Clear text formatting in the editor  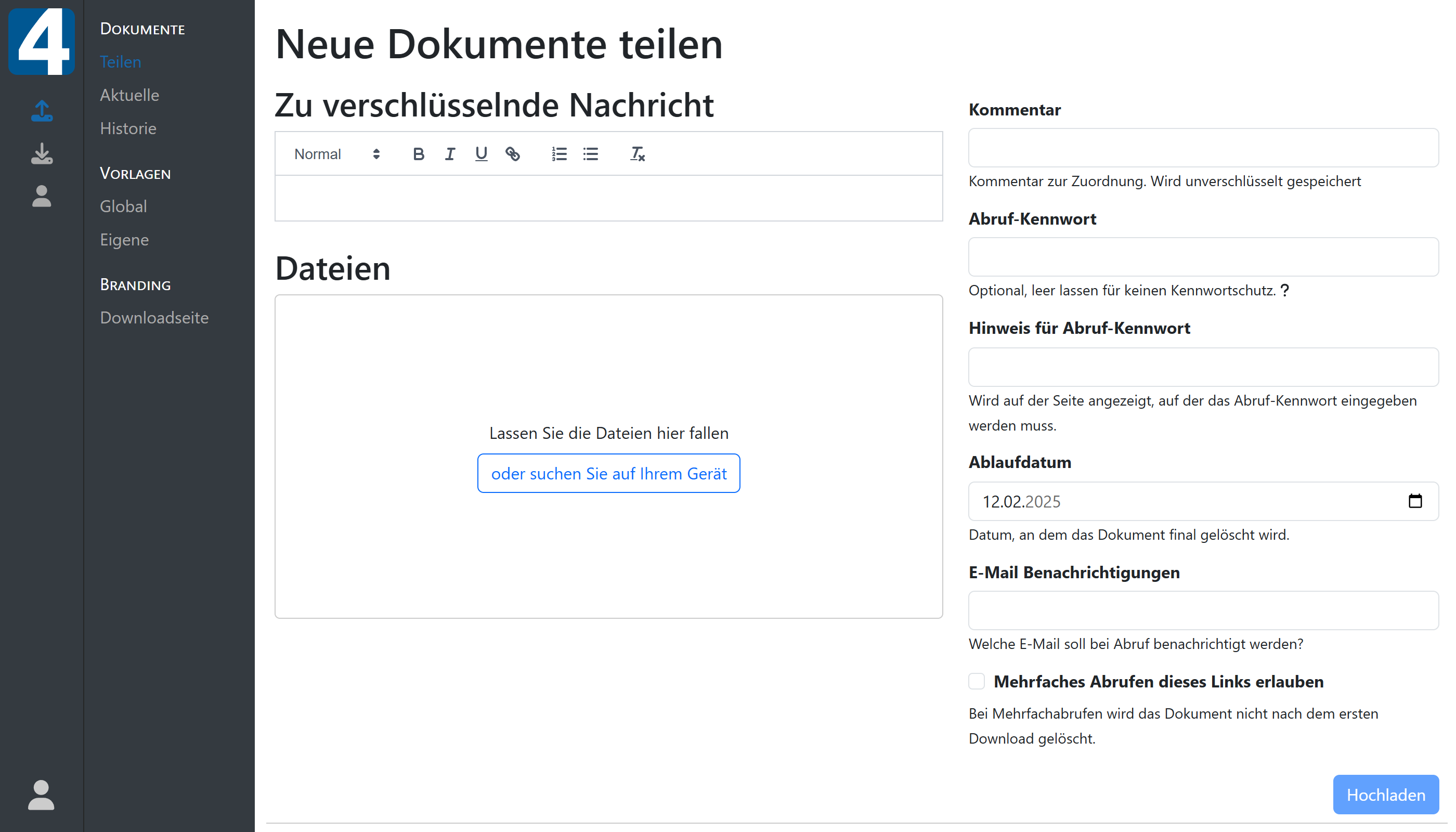pyautogui.click(x=636, y=154)
